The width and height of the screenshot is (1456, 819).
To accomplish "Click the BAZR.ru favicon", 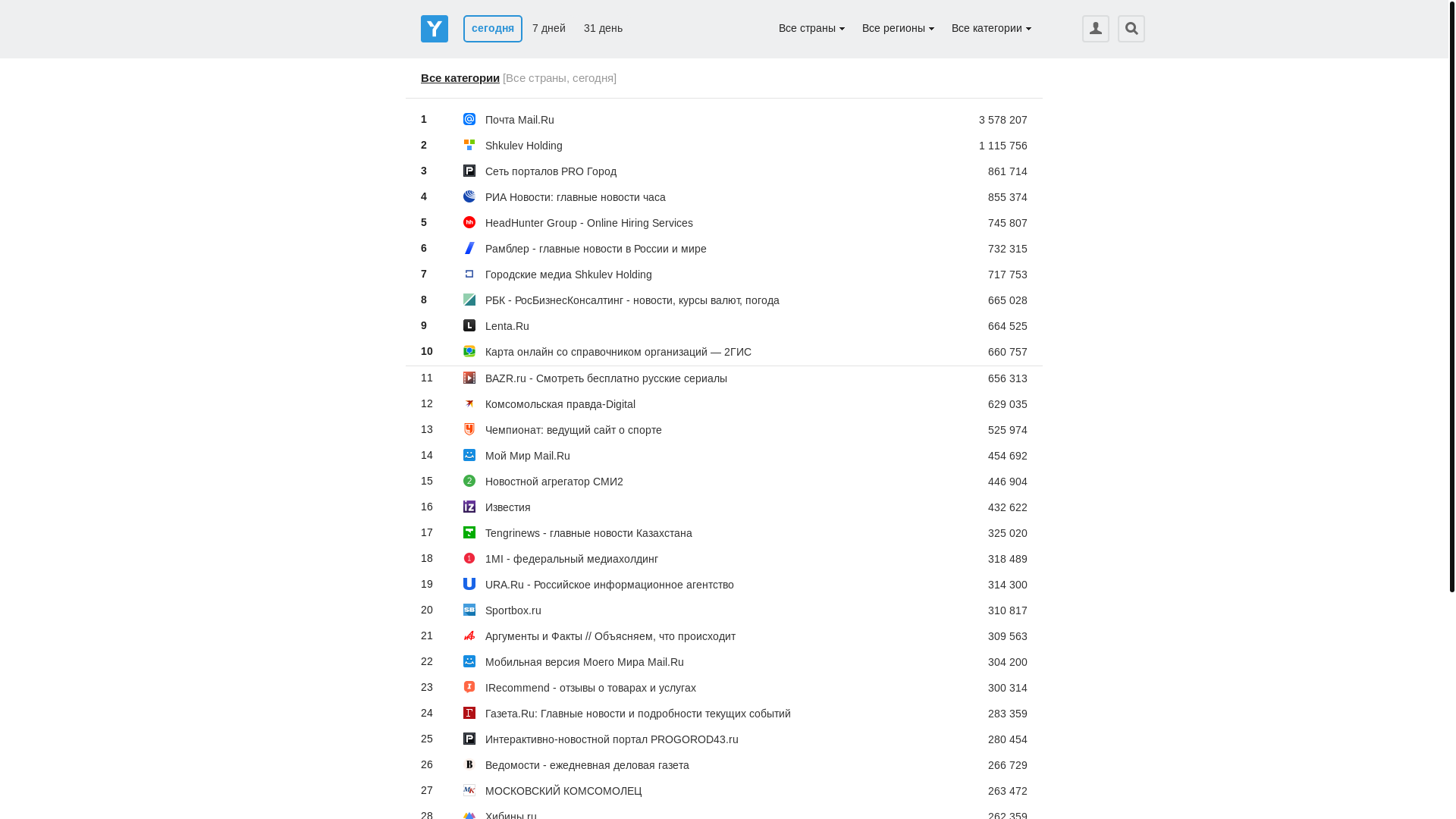I will pos(469,378).
